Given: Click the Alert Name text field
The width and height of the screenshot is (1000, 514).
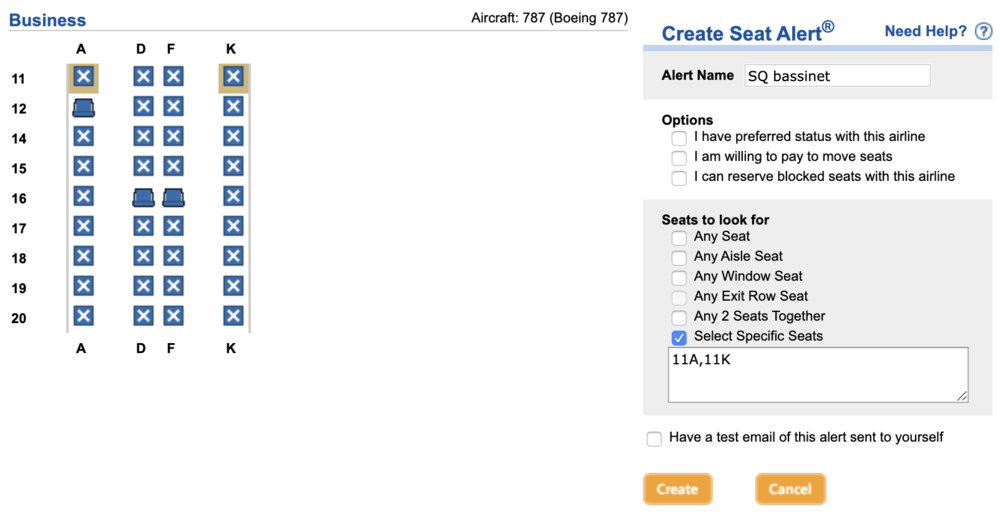Looking at the screenshot, I should coord(837,76).
